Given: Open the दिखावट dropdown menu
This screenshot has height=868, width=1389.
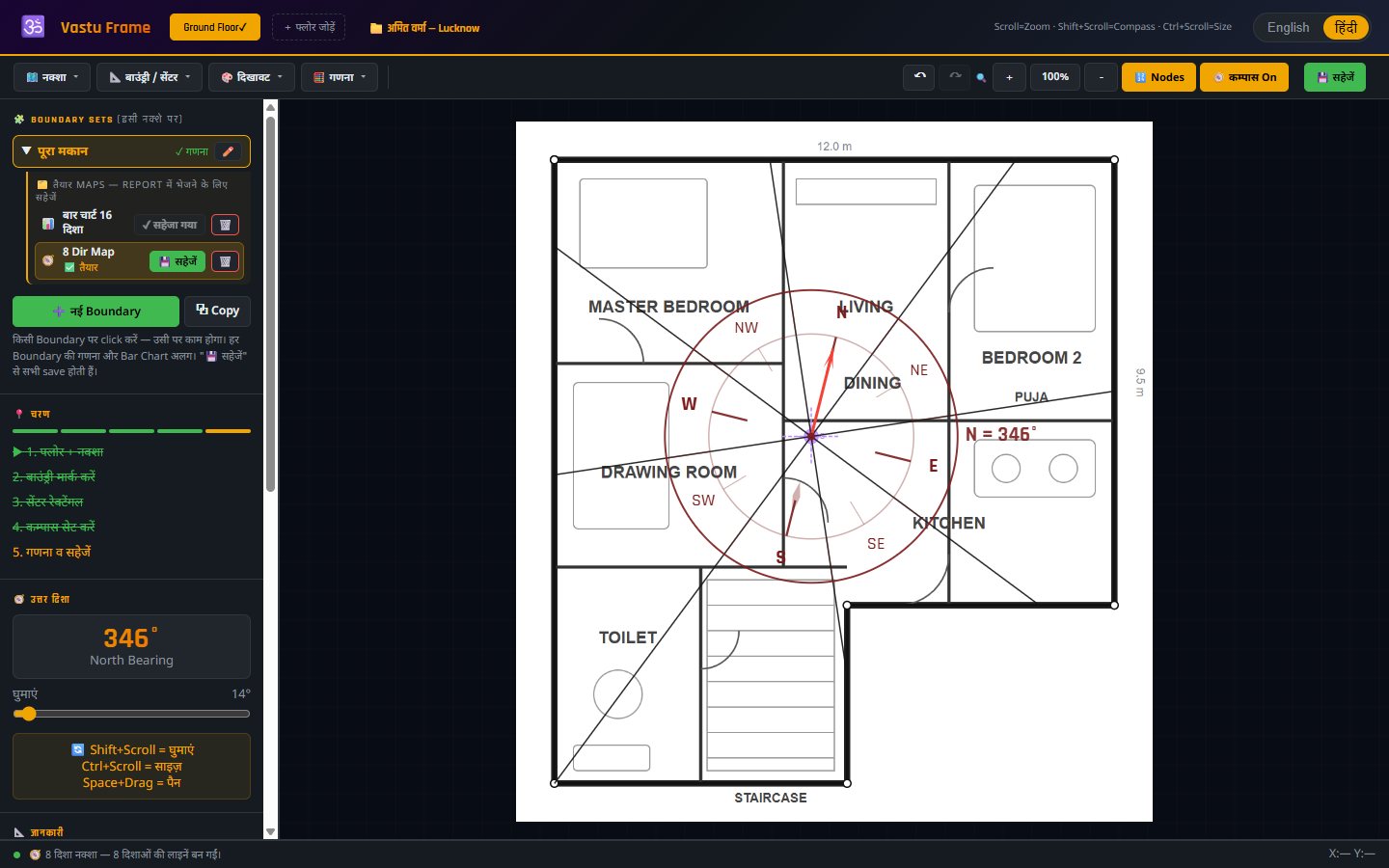Looking at the screenshot, I should (252, 77).
